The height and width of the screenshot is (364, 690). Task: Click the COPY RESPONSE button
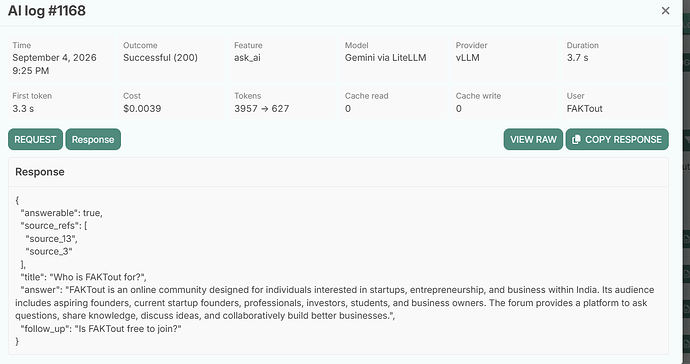point(617,140)
